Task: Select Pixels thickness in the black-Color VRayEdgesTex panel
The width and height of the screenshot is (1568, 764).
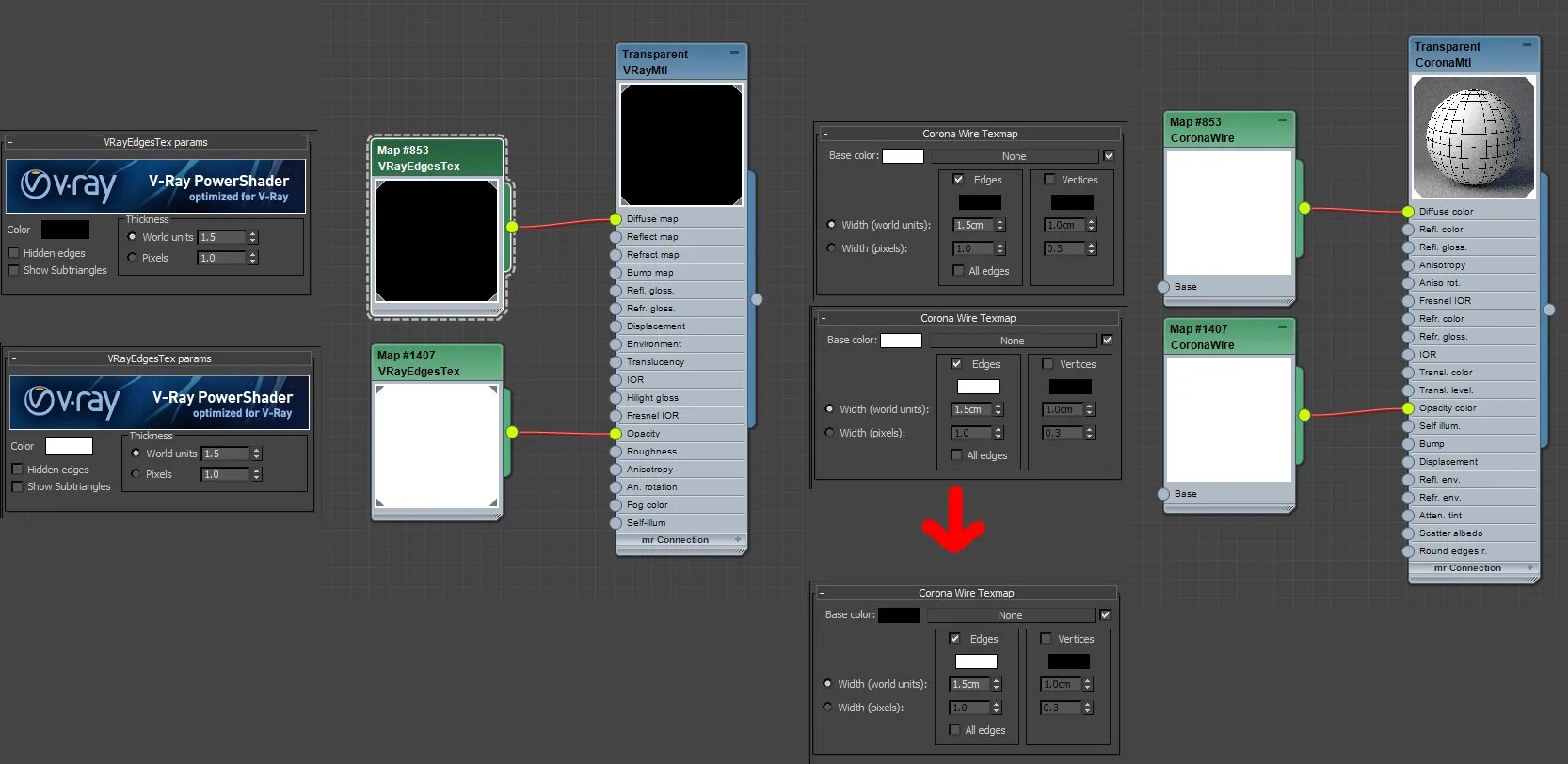Action: tap(132, 258)
